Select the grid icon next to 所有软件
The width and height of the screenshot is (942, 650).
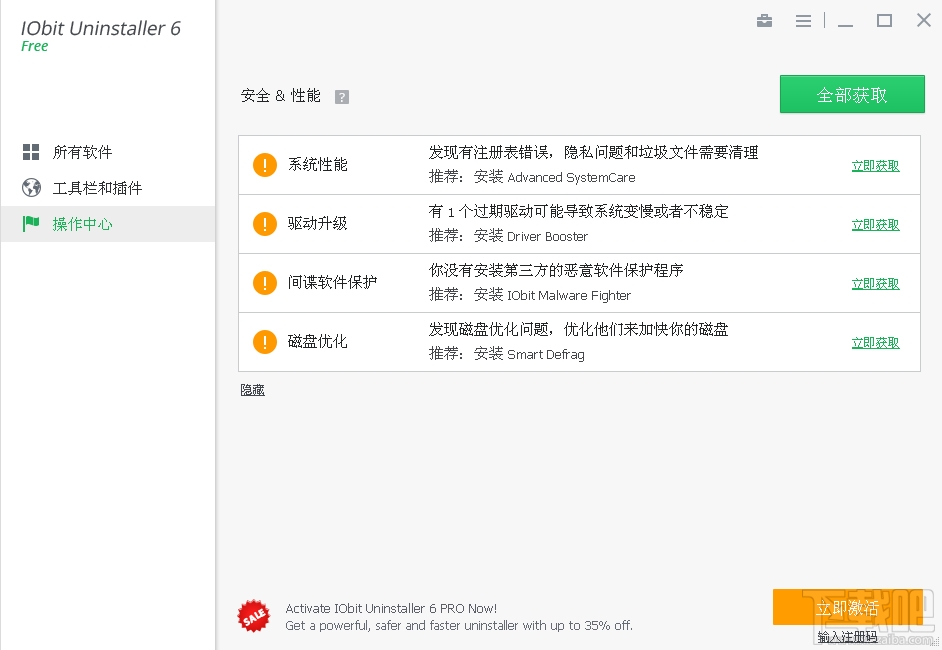tap(31, 151)
